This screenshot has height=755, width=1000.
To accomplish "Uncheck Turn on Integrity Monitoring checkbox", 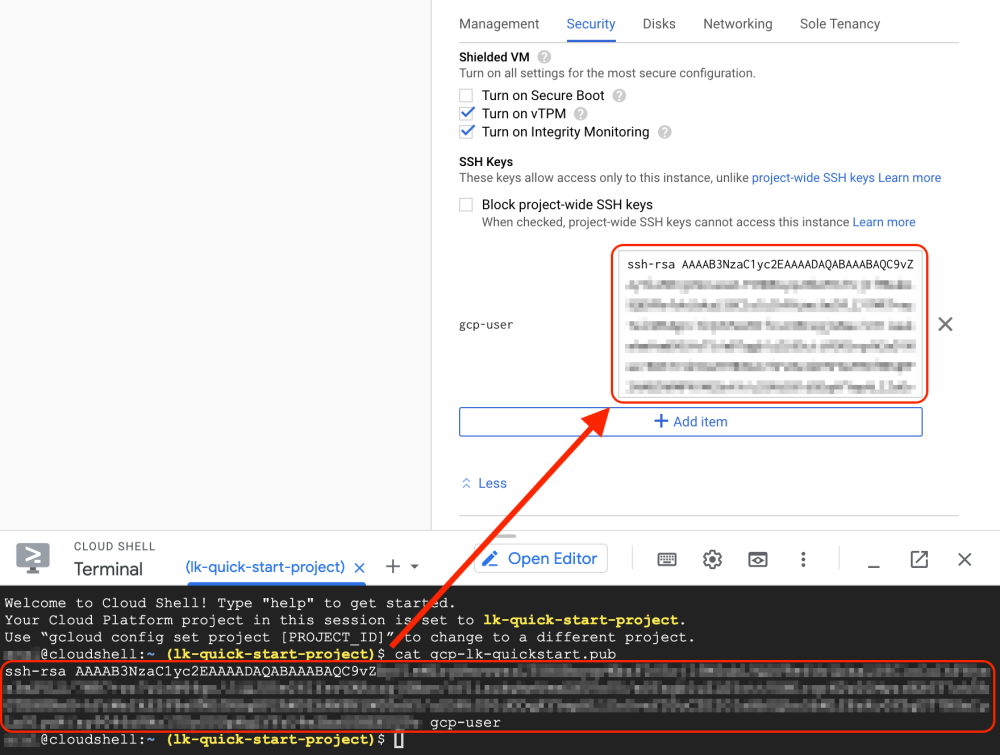I will pyautogui.click(x=466, y=132).
